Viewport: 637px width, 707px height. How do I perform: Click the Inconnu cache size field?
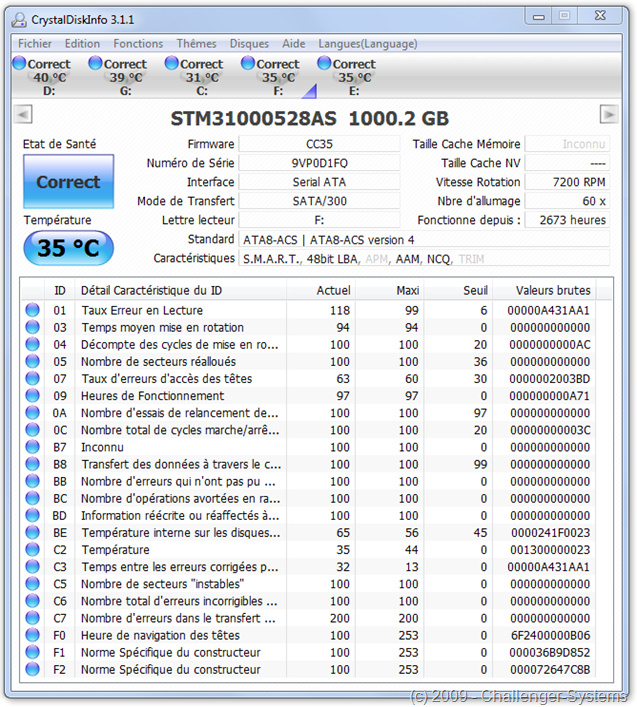567,144
